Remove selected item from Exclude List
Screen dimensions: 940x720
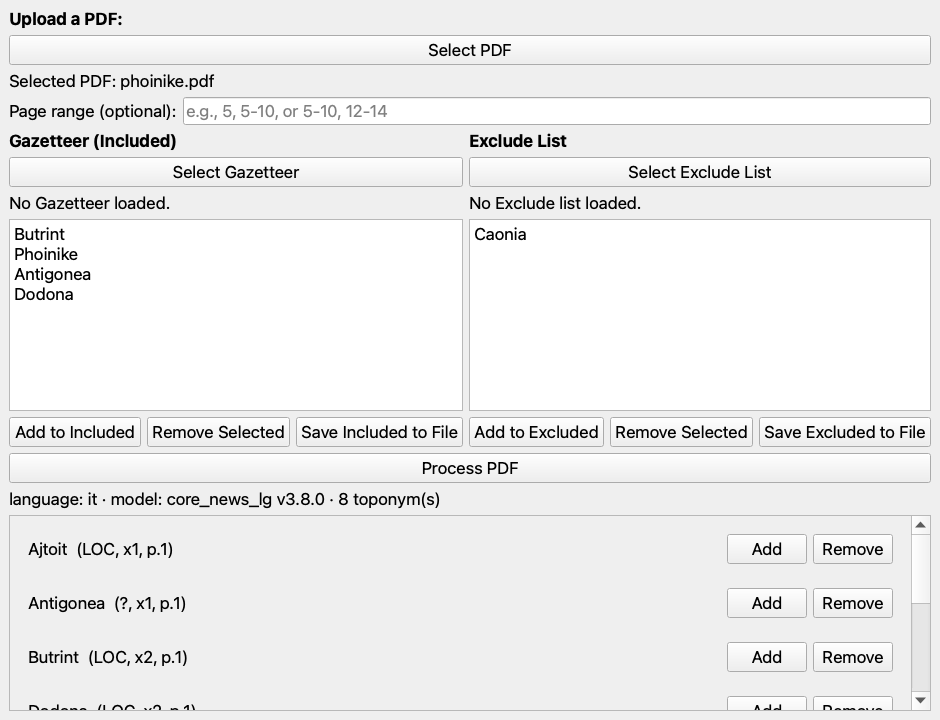click(681, 432)
